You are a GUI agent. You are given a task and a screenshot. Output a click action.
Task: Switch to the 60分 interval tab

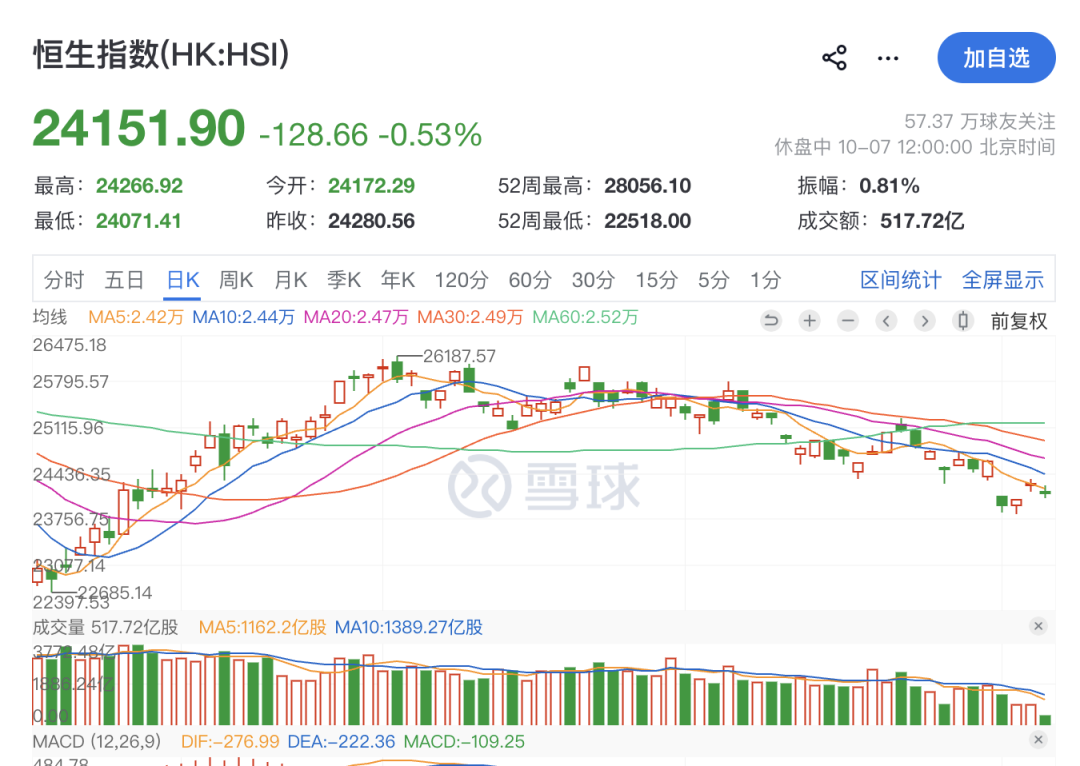pyautogui.click(x=530, y=280)
